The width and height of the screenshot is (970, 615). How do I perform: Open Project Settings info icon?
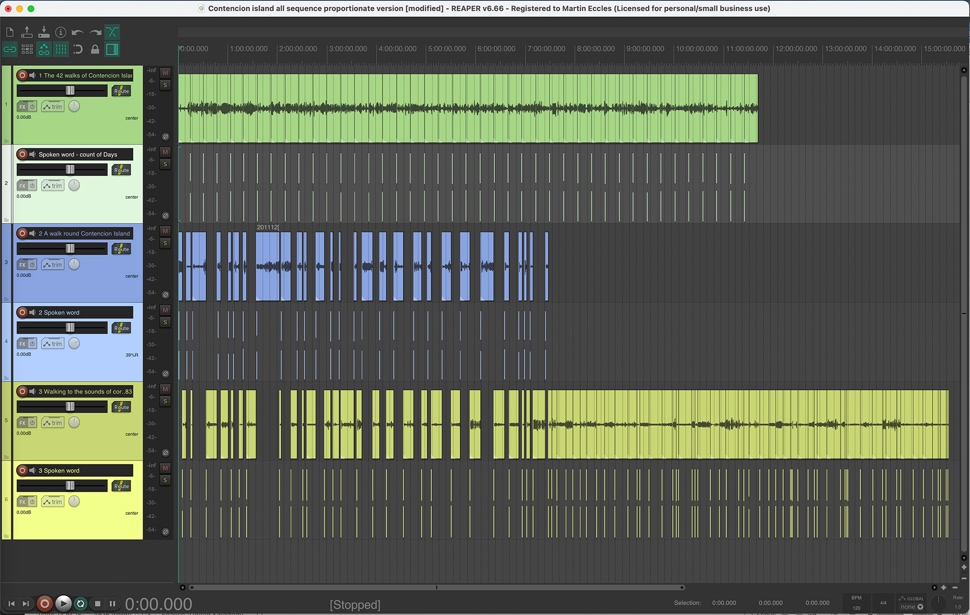click(x=61, y=32)
